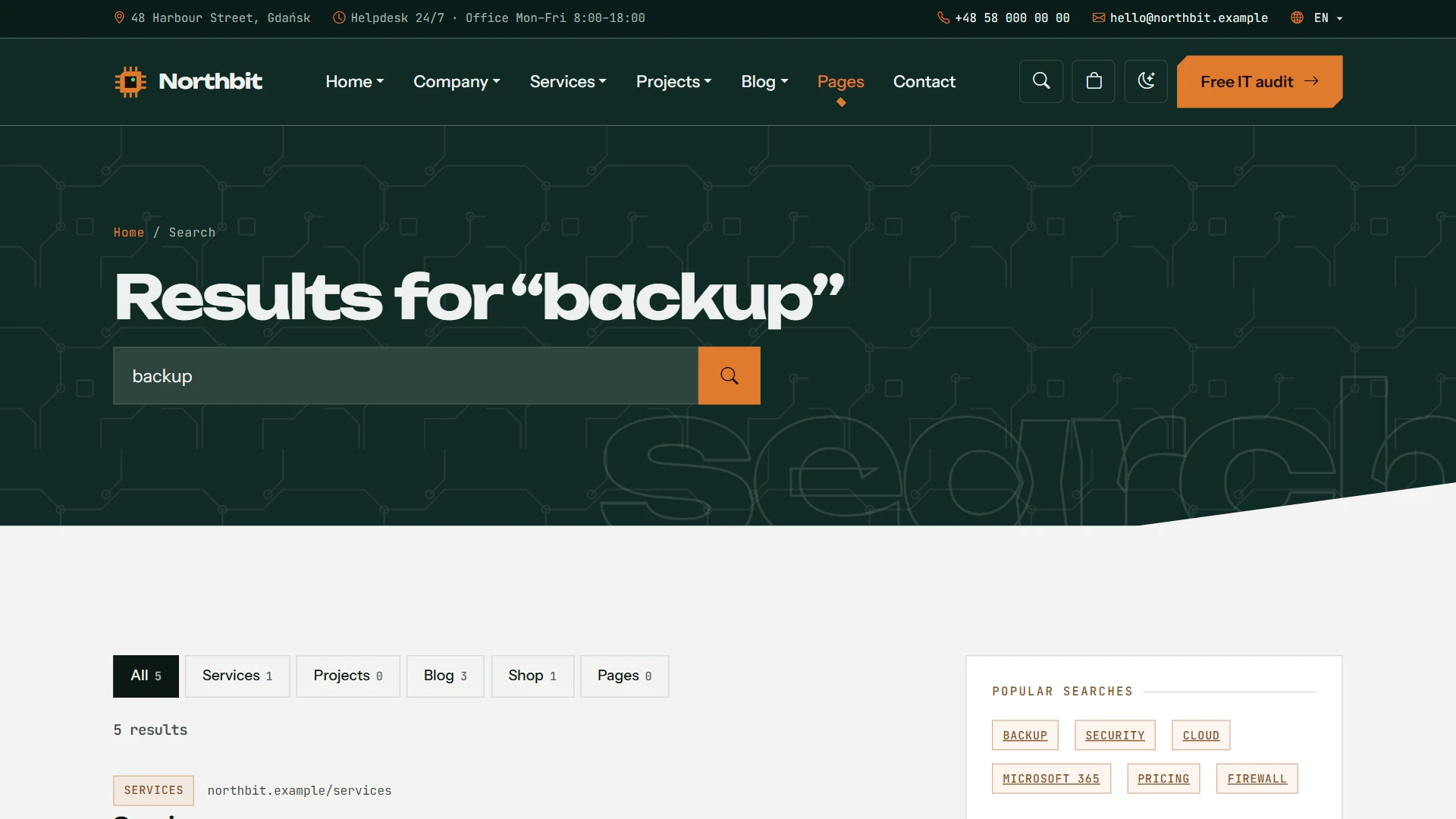Click the Search breadcrumb text
The image size is (1456, 819).
pyautogui.click(x=192, y=232)
